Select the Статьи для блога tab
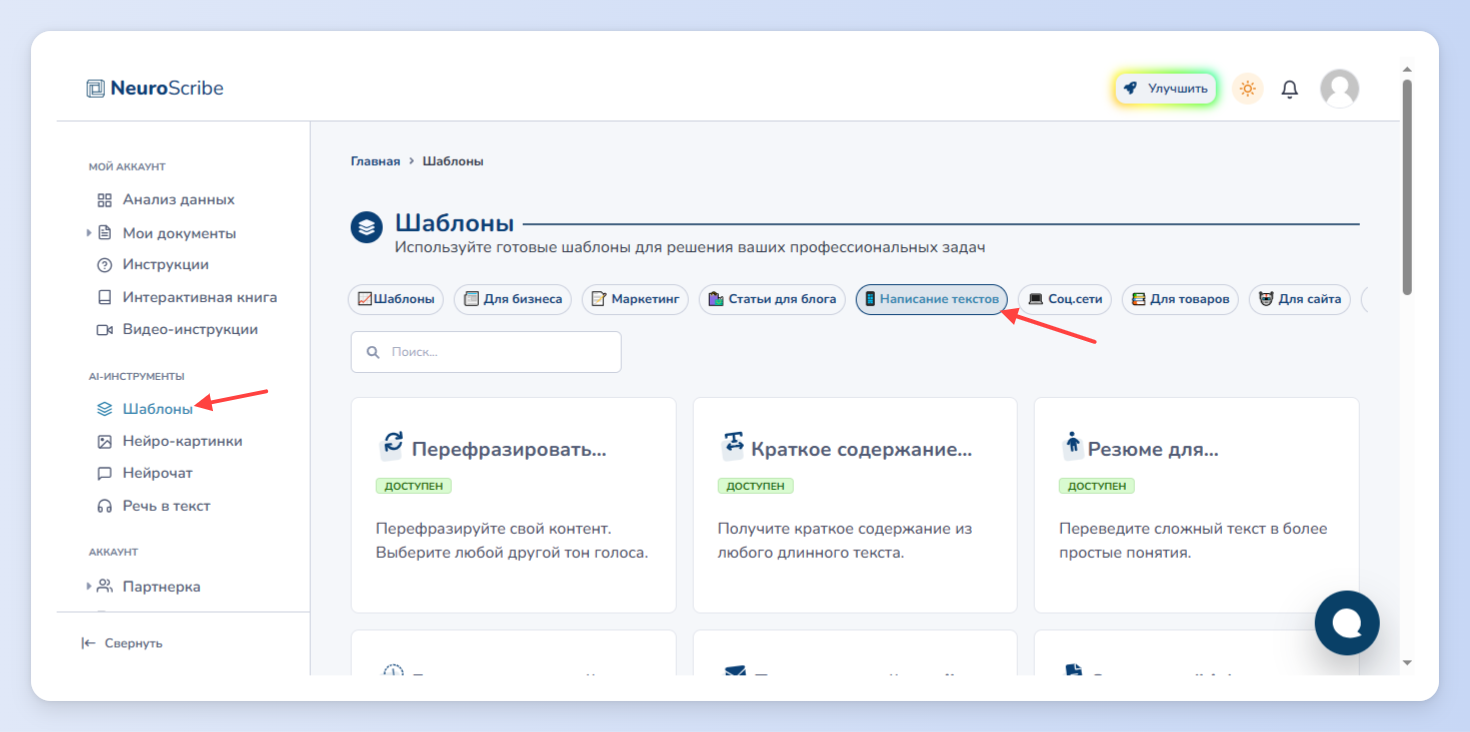1470x732 pixels. click(772, 299)
